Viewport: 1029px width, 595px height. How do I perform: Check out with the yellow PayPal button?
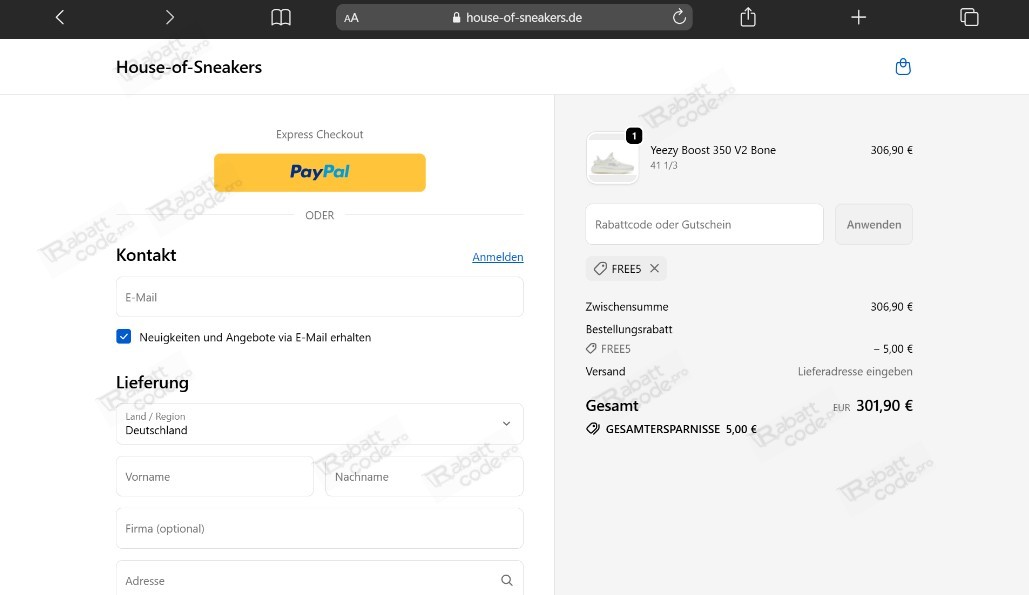(319, 172)
